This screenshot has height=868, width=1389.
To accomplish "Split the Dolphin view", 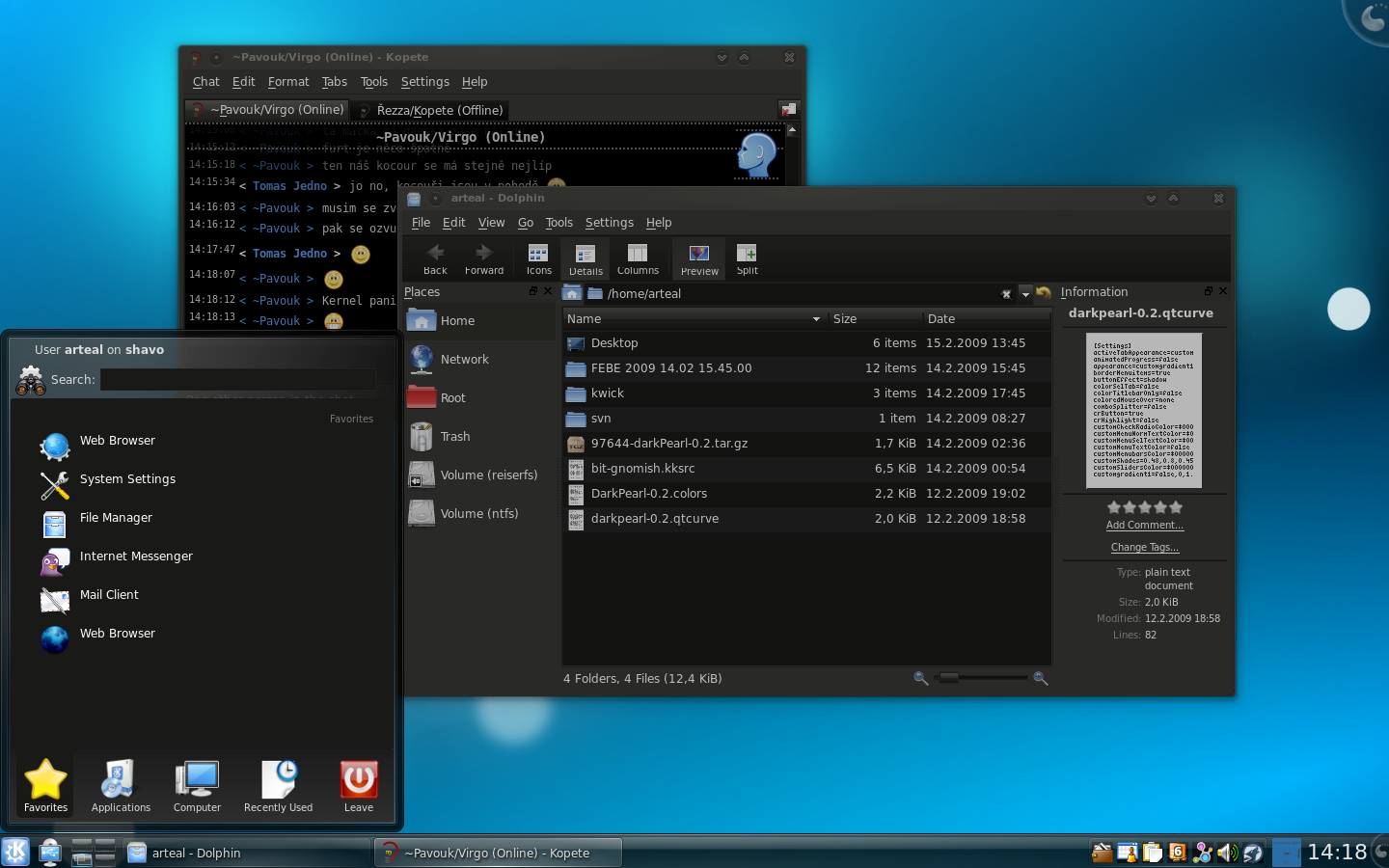I will pyautogui.click(x=747, y=258).
